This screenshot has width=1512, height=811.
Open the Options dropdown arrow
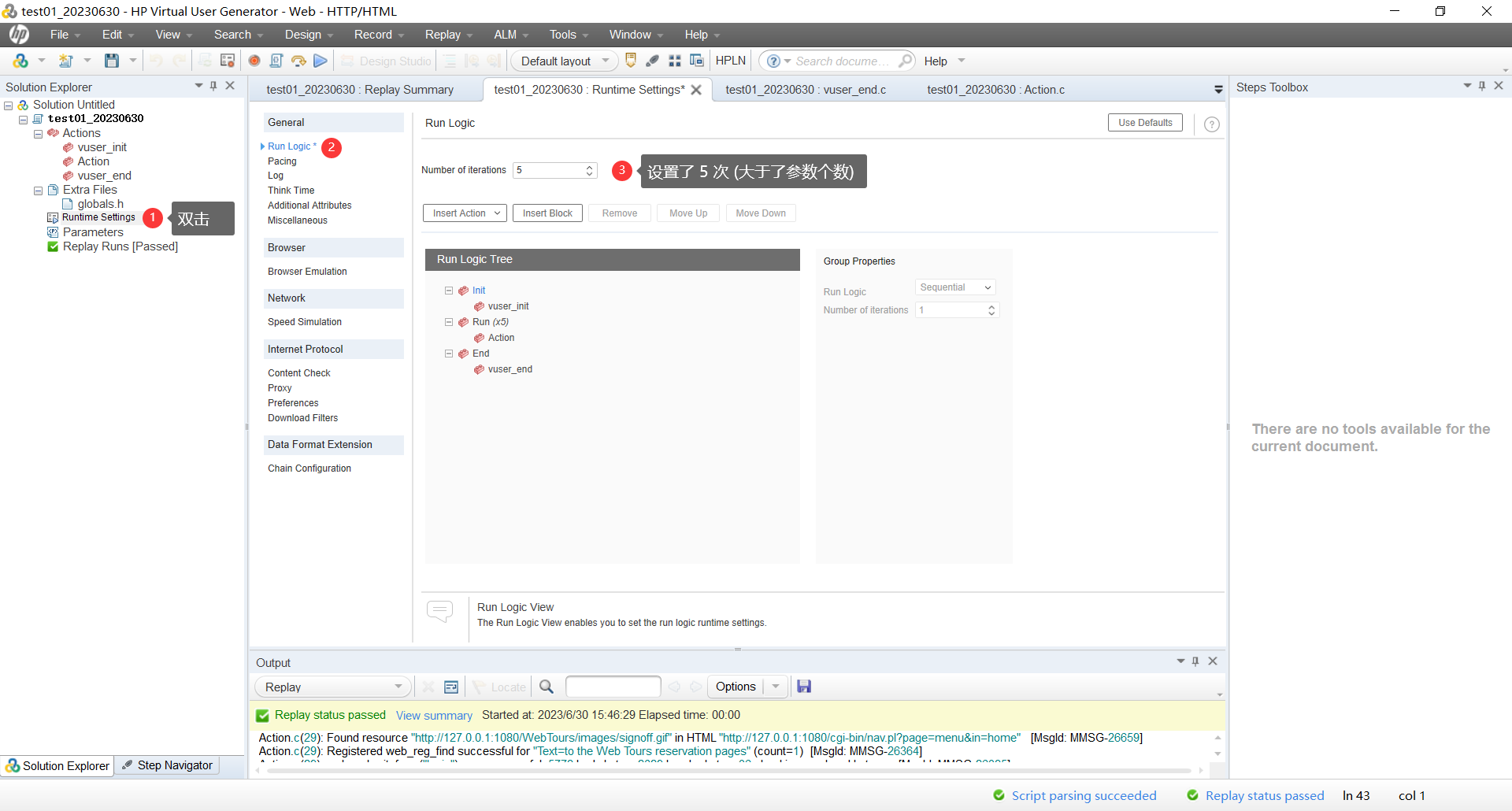(x=776, y=687)
